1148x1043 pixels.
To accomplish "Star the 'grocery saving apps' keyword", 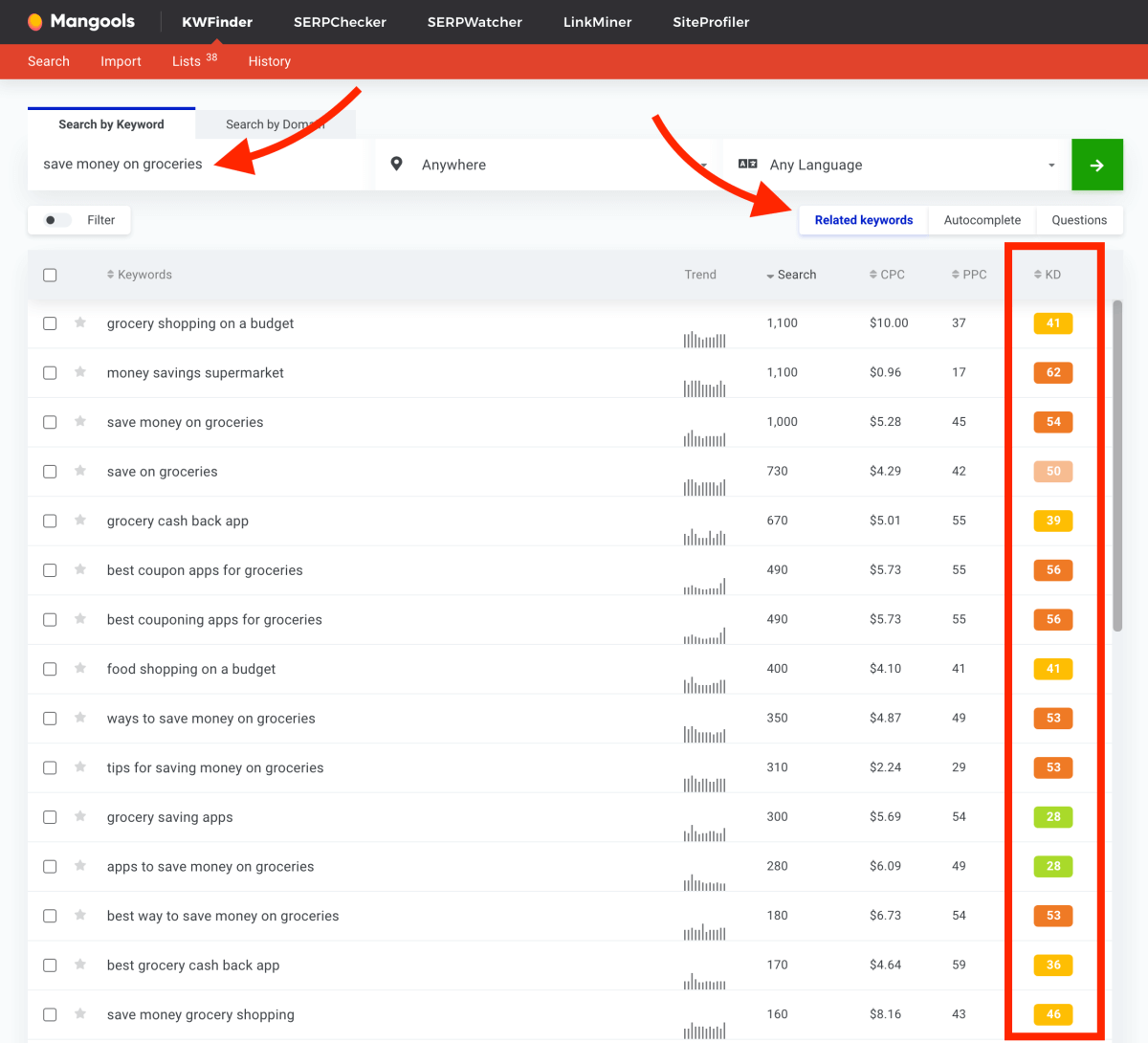I will click(x=80, y=817).
